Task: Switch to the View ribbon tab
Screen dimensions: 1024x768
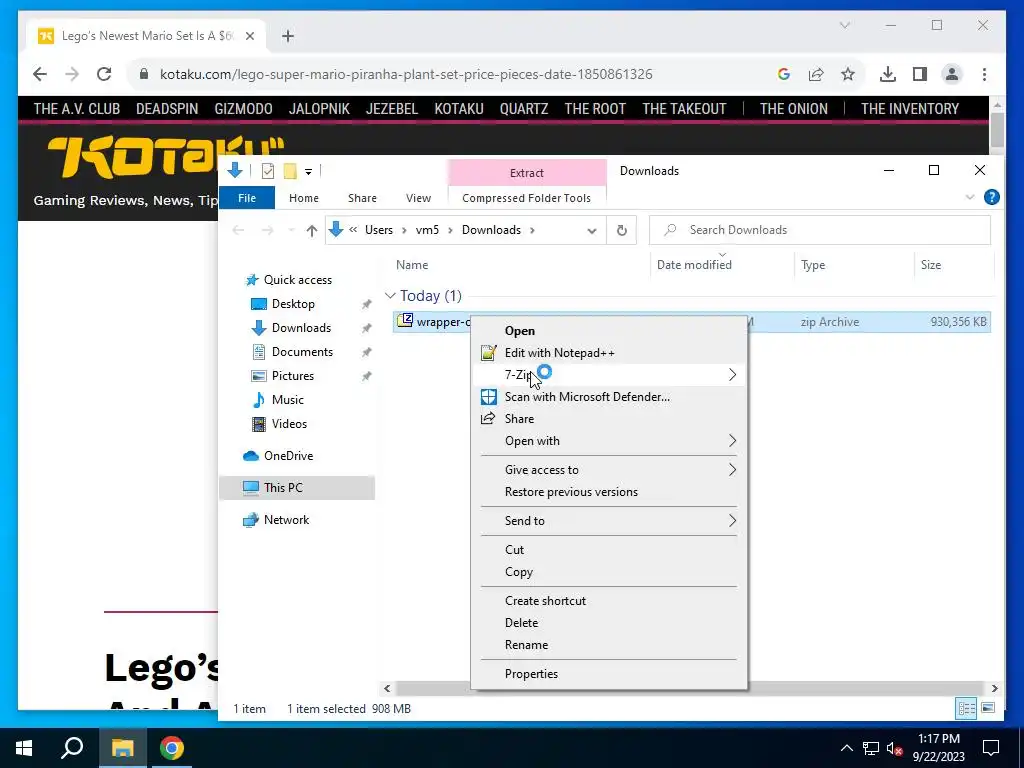Action: pyautogui.click(x=418, y=198)
